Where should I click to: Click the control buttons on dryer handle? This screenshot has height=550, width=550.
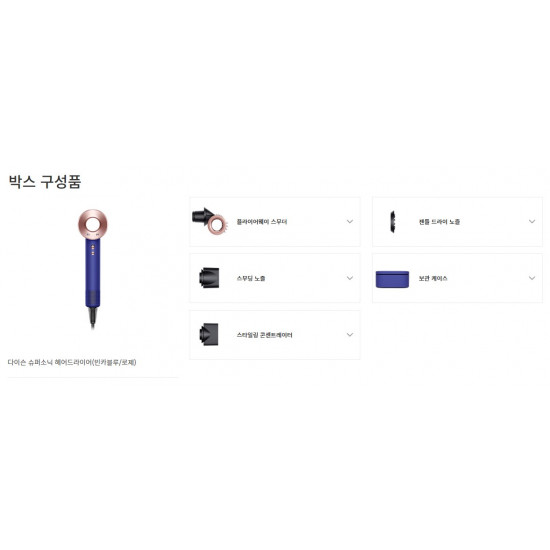[93, 250]
